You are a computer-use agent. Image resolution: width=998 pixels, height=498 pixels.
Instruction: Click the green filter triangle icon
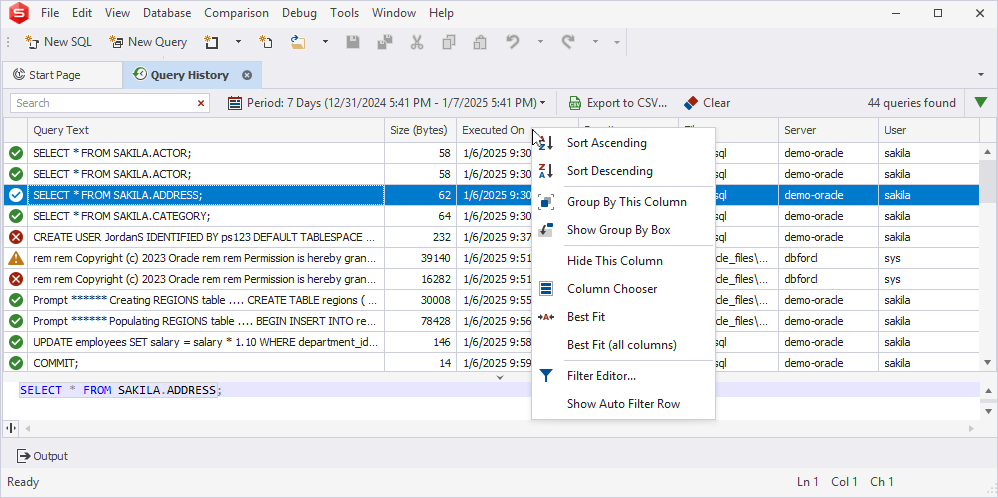pos(981,103)
